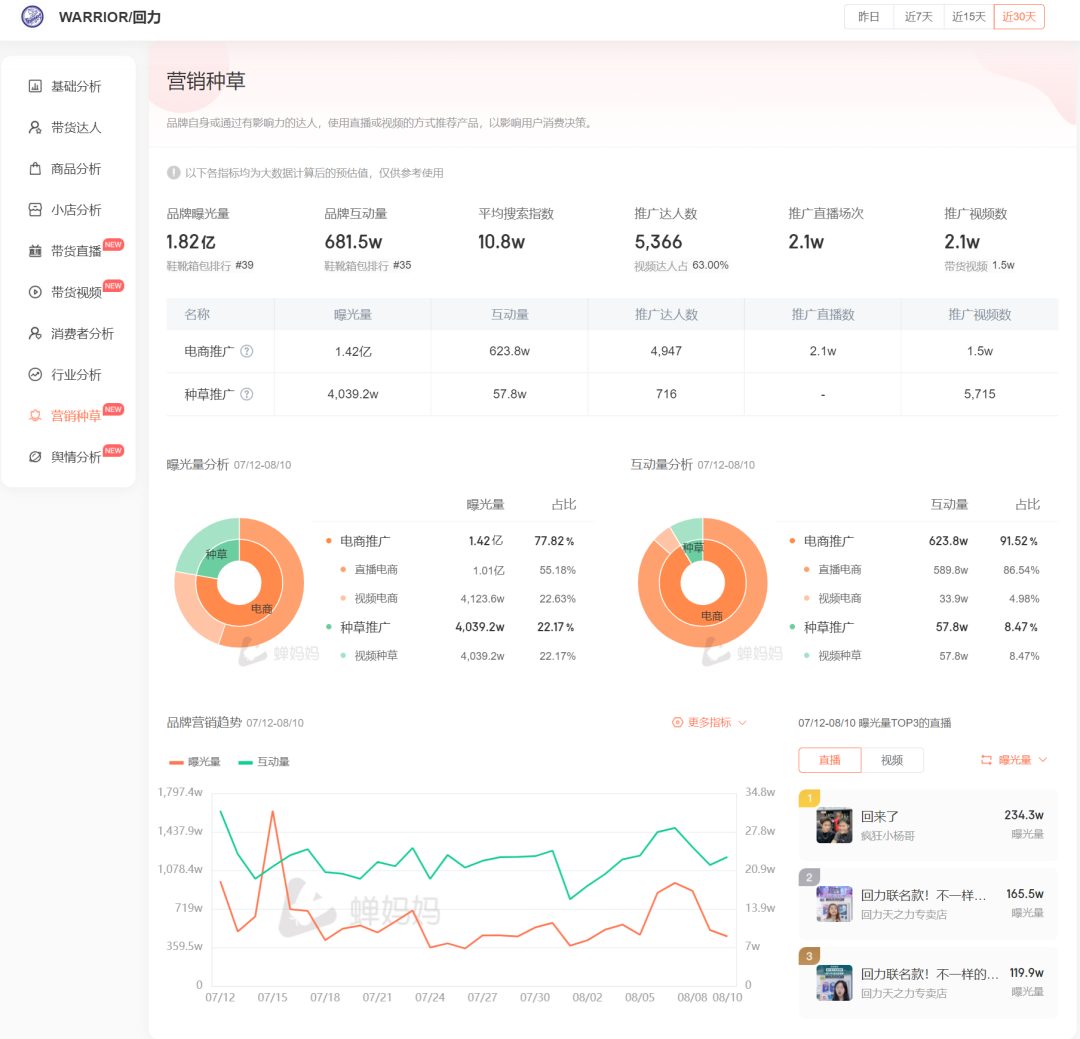Click the 小店分析 shop icon
This screenshot has height=1039, width=1080.
point(35,210)
